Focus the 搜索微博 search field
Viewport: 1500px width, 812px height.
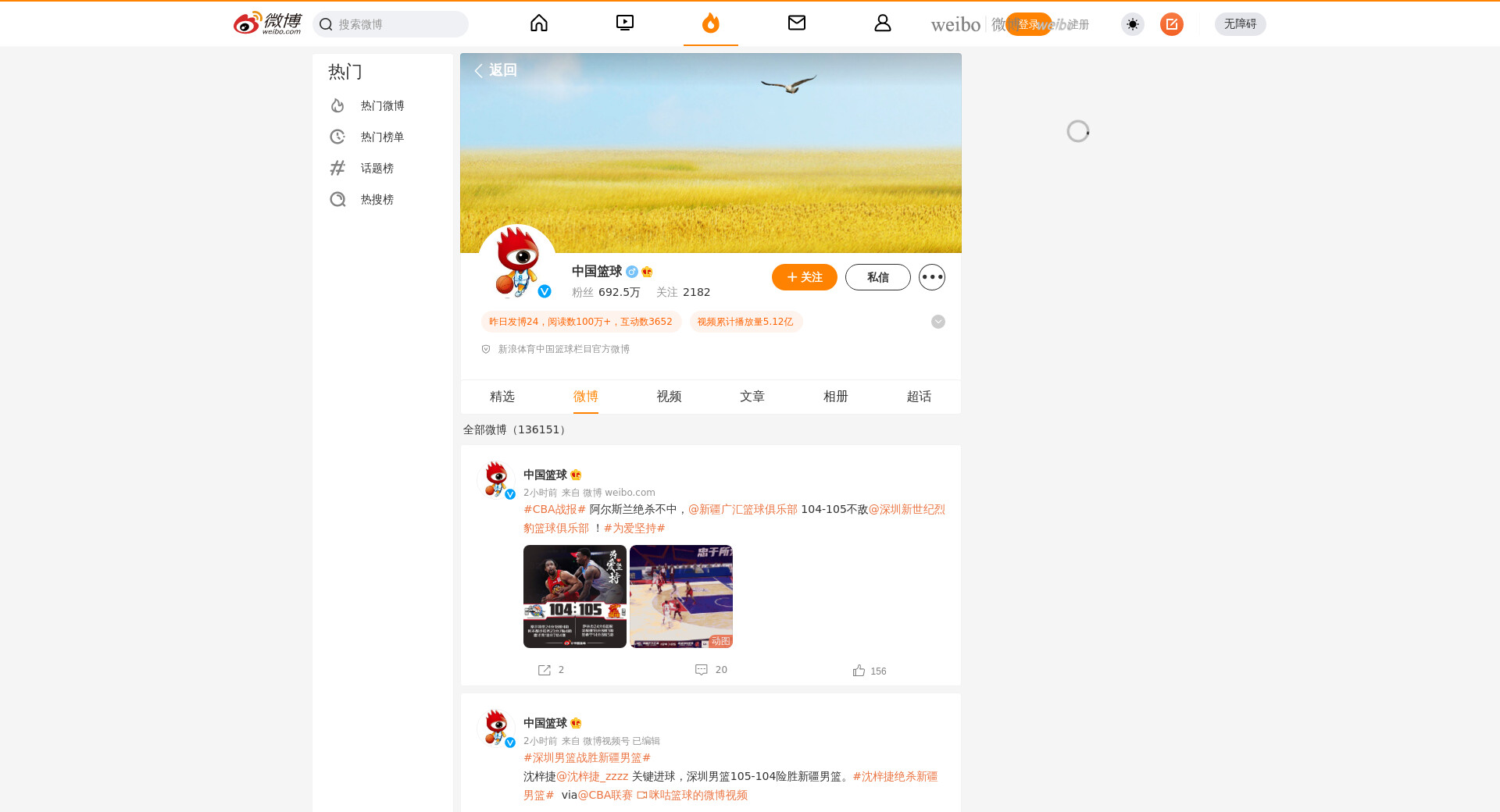[391, 24]
